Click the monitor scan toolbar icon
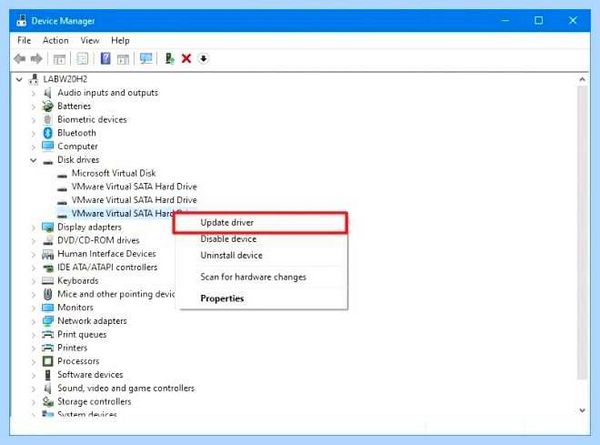Screen dimensions: 600x445 point(146,59)
